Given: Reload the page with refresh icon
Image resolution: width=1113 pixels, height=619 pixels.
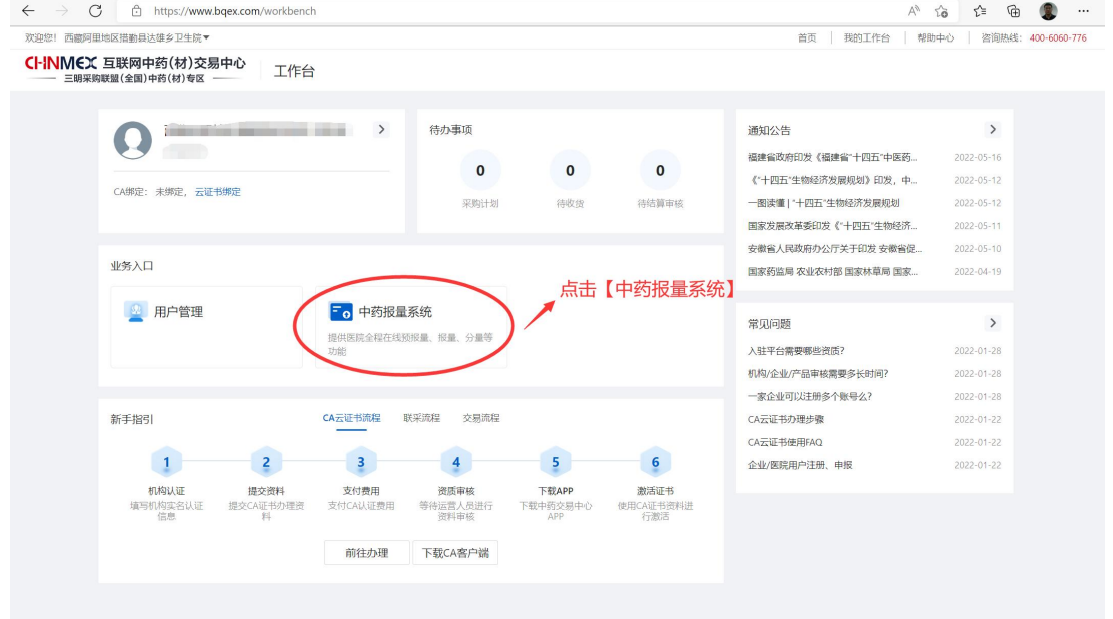Looking at the screenshot, I should point(95,11).
